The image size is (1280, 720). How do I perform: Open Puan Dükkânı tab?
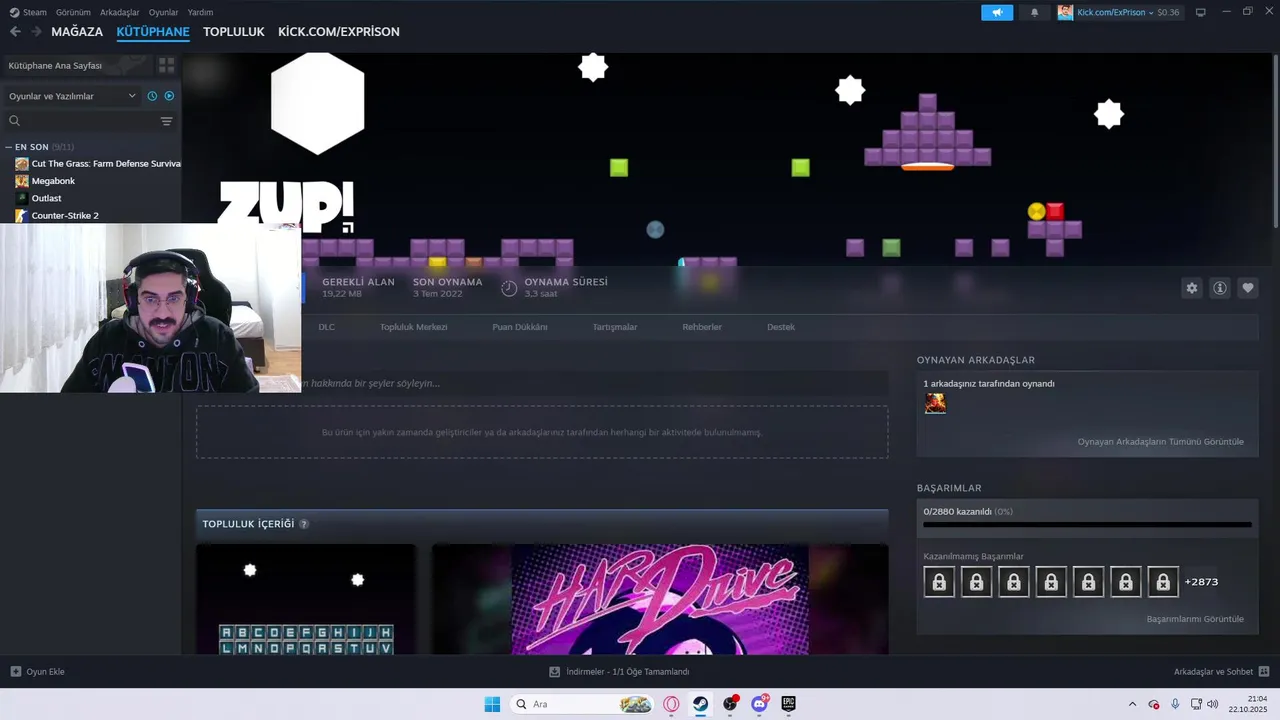pos(520,327)
